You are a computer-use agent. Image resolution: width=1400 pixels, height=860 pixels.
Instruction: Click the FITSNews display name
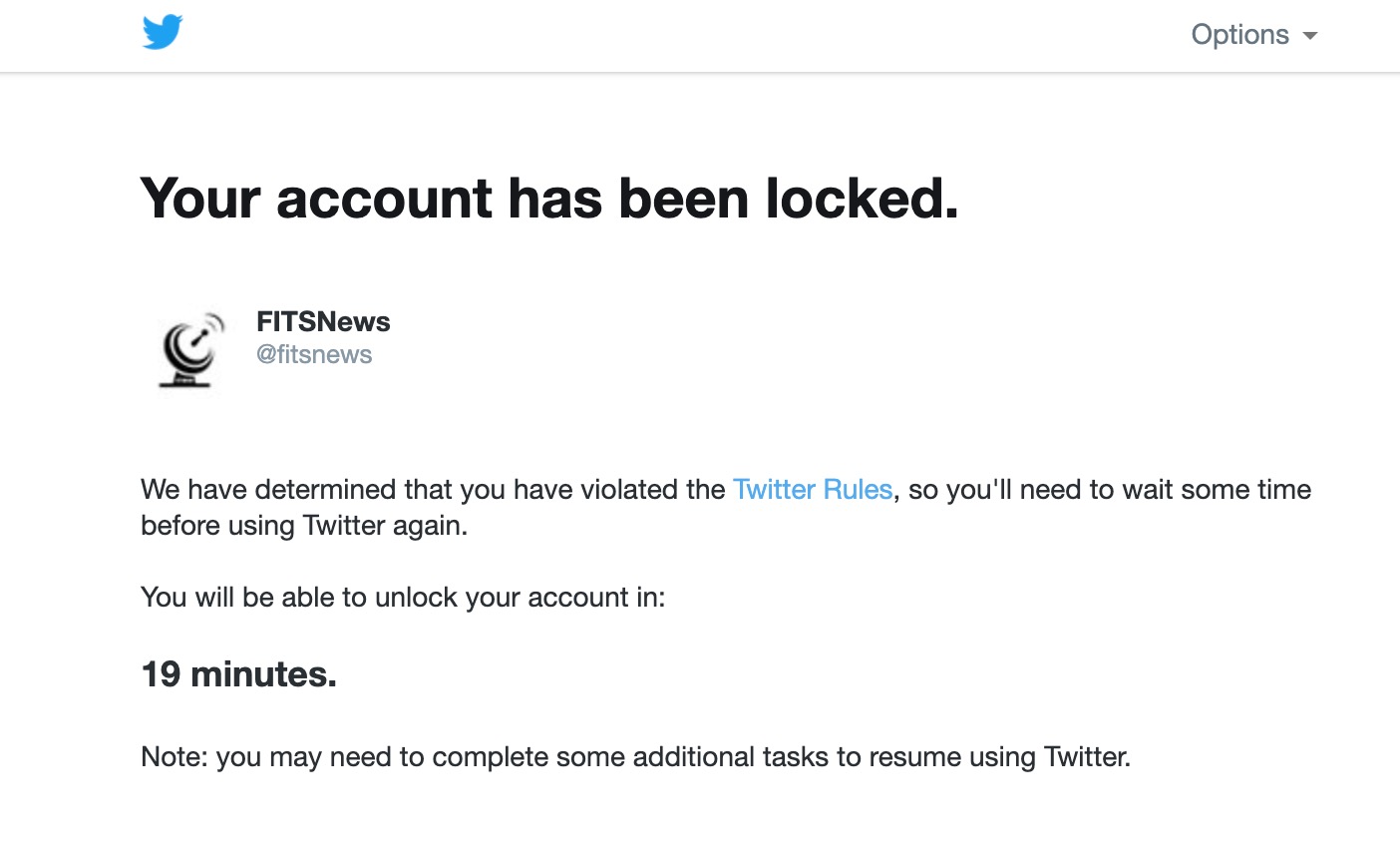point(323,321)
